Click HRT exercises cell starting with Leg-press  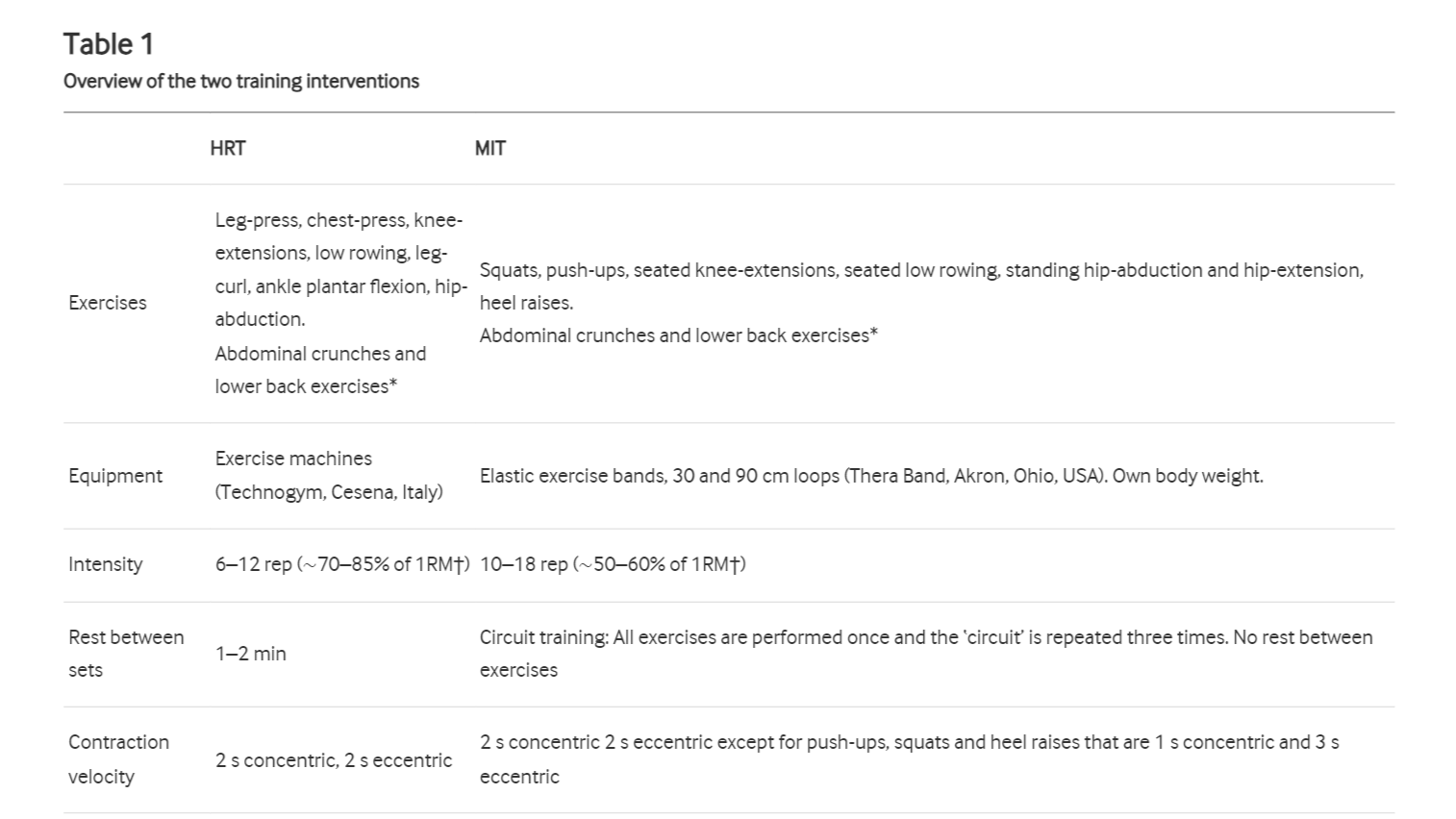point(340,303)
